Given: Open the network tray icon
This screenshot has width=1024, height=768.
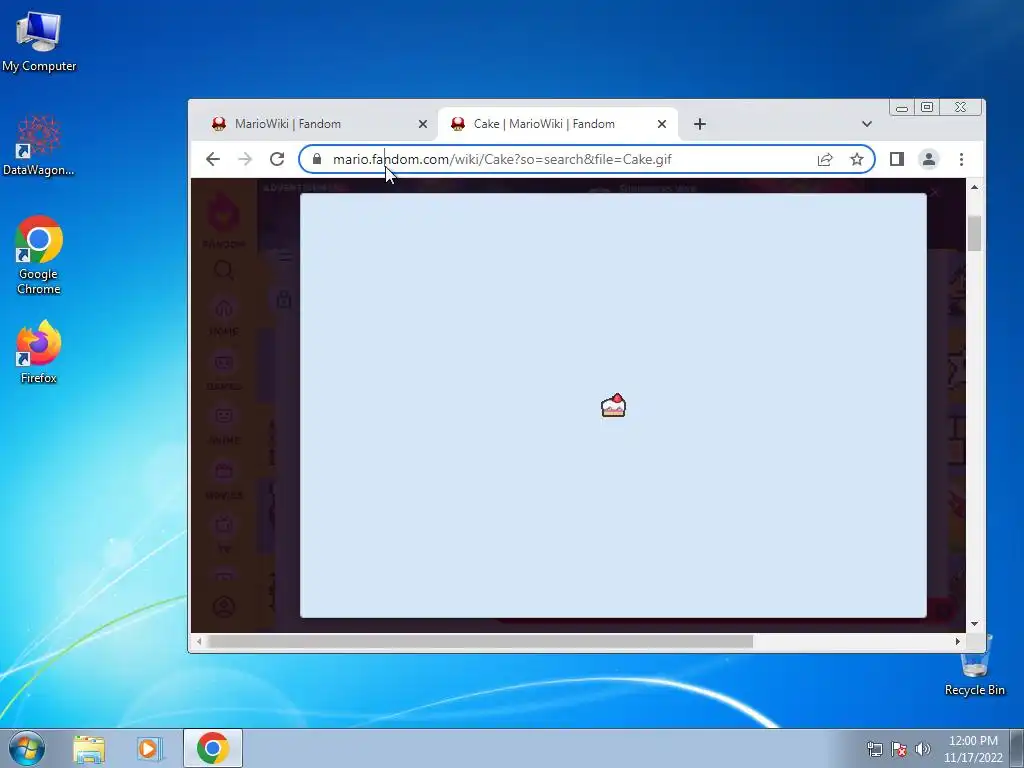Looking at the screenshot, I should click(x=874, y=749).
